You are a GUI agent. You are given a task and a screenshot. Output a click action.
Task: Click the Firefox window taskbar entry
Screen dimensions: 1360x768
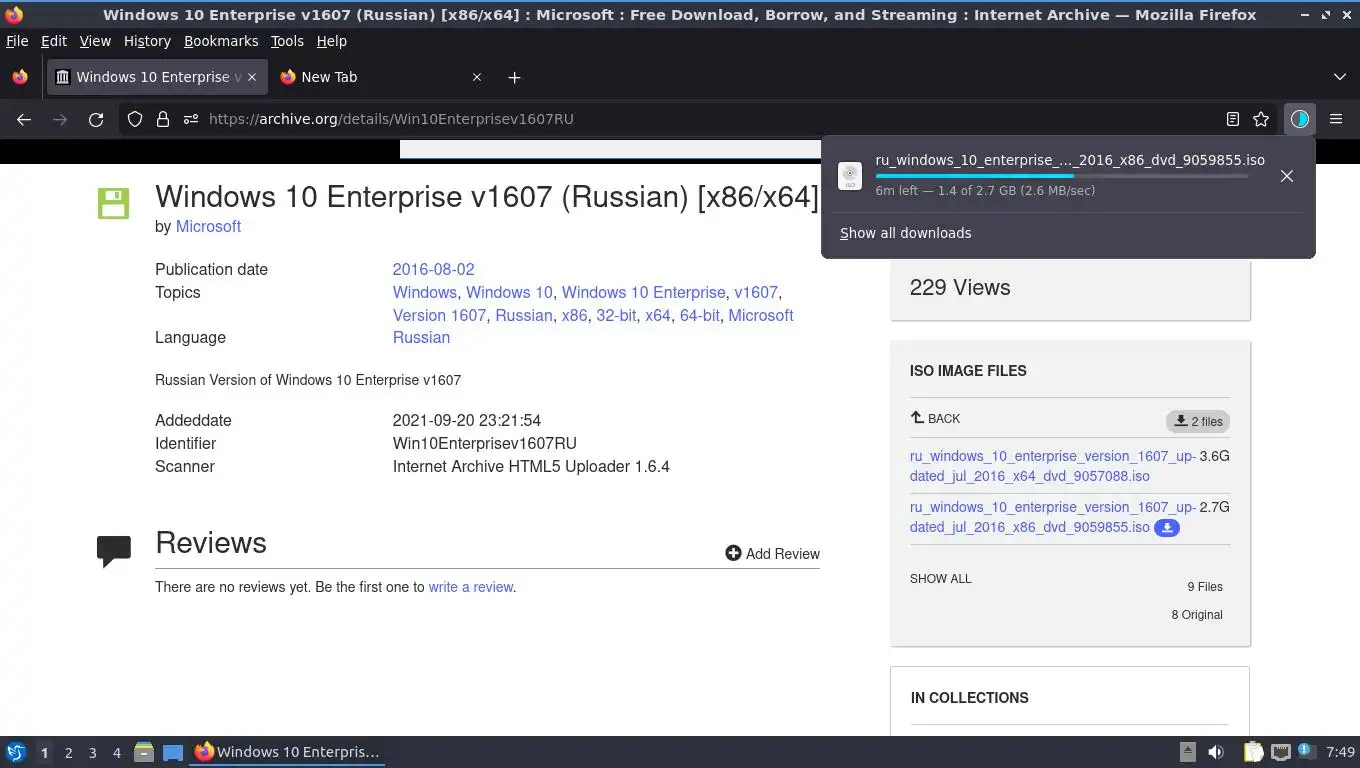point(288,752)
